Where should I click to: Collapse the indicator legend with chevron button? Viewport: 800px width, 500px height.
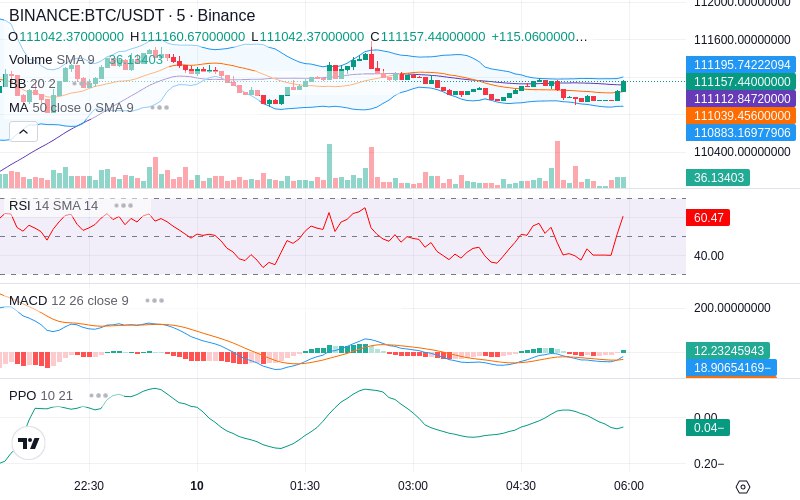[x=23, y=132]
